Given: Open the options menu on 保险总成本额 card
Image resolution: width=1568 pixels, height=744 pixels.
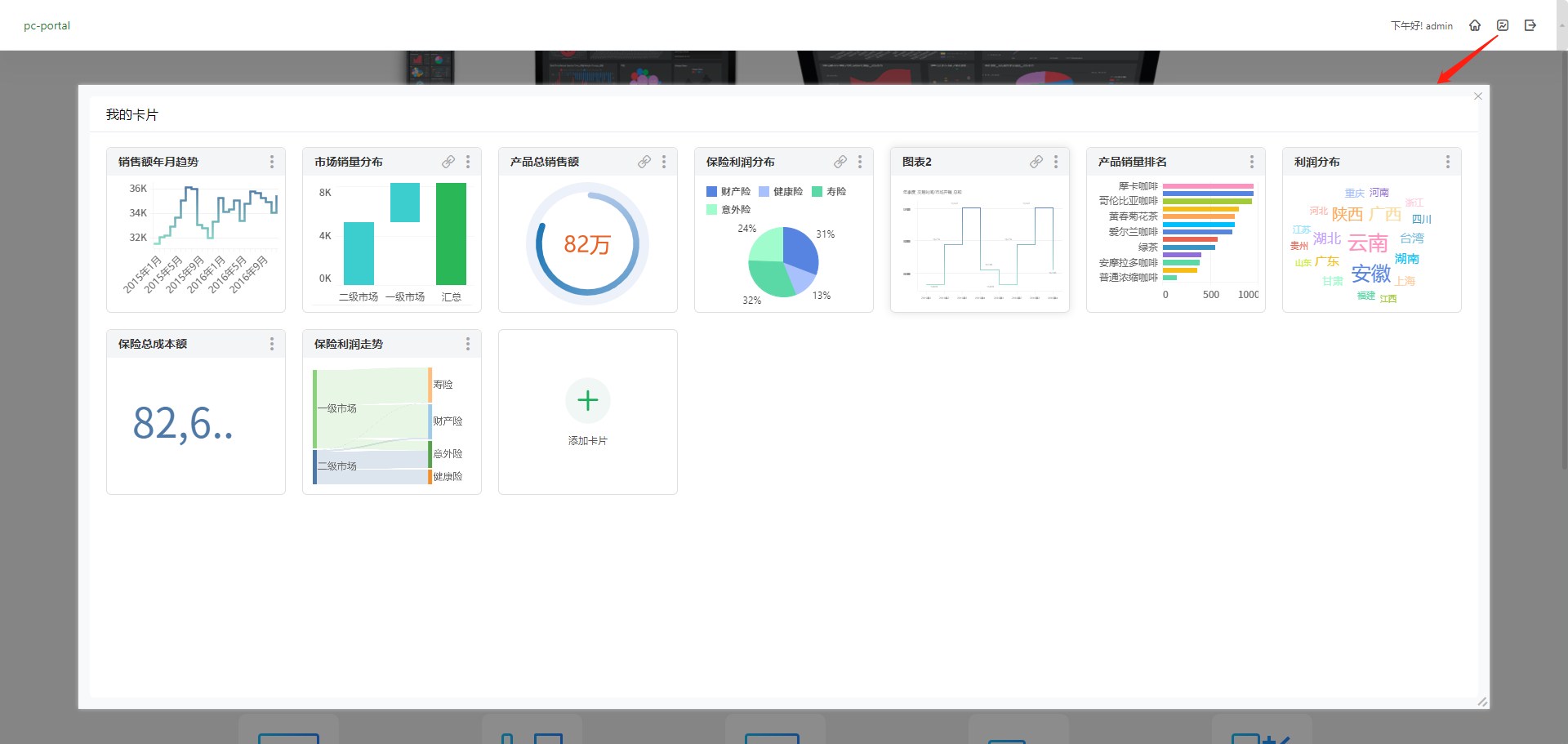Looking at the screenshot, I should 272,344.
